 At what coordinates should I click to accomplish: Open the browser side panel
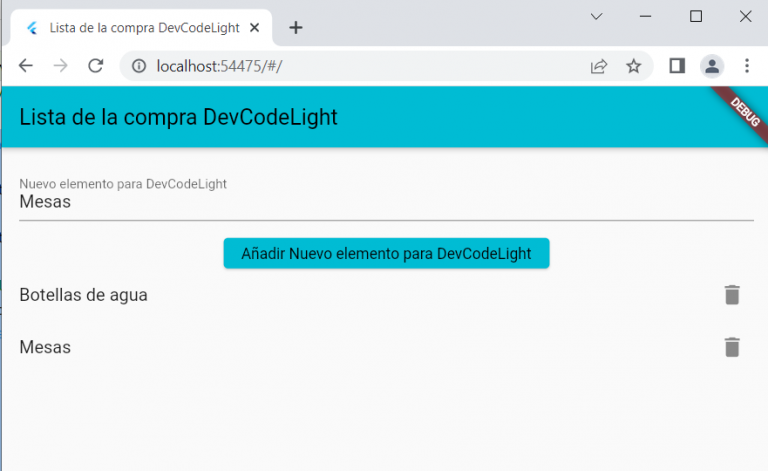(x=677, y=66)
